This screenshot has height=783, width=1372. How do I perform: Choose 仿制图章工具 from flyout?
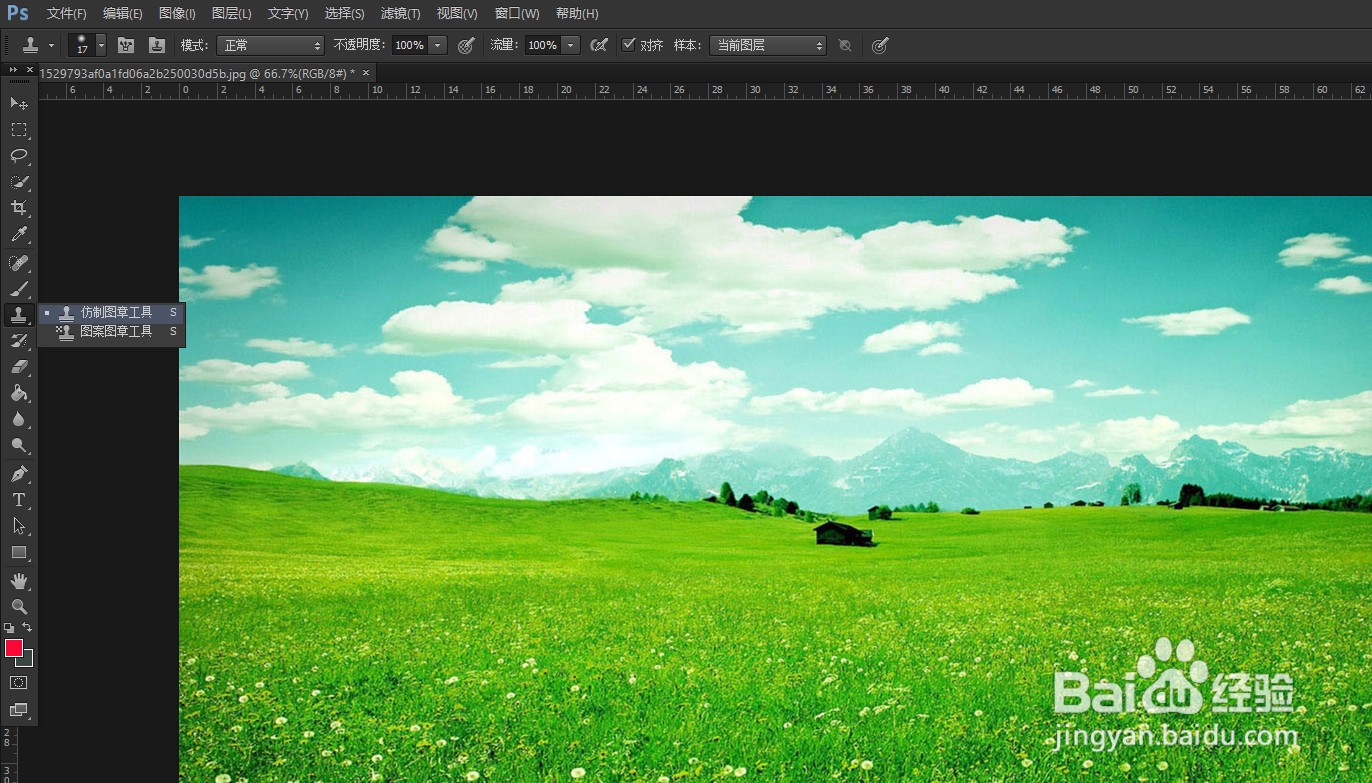(x=111, y=312)
